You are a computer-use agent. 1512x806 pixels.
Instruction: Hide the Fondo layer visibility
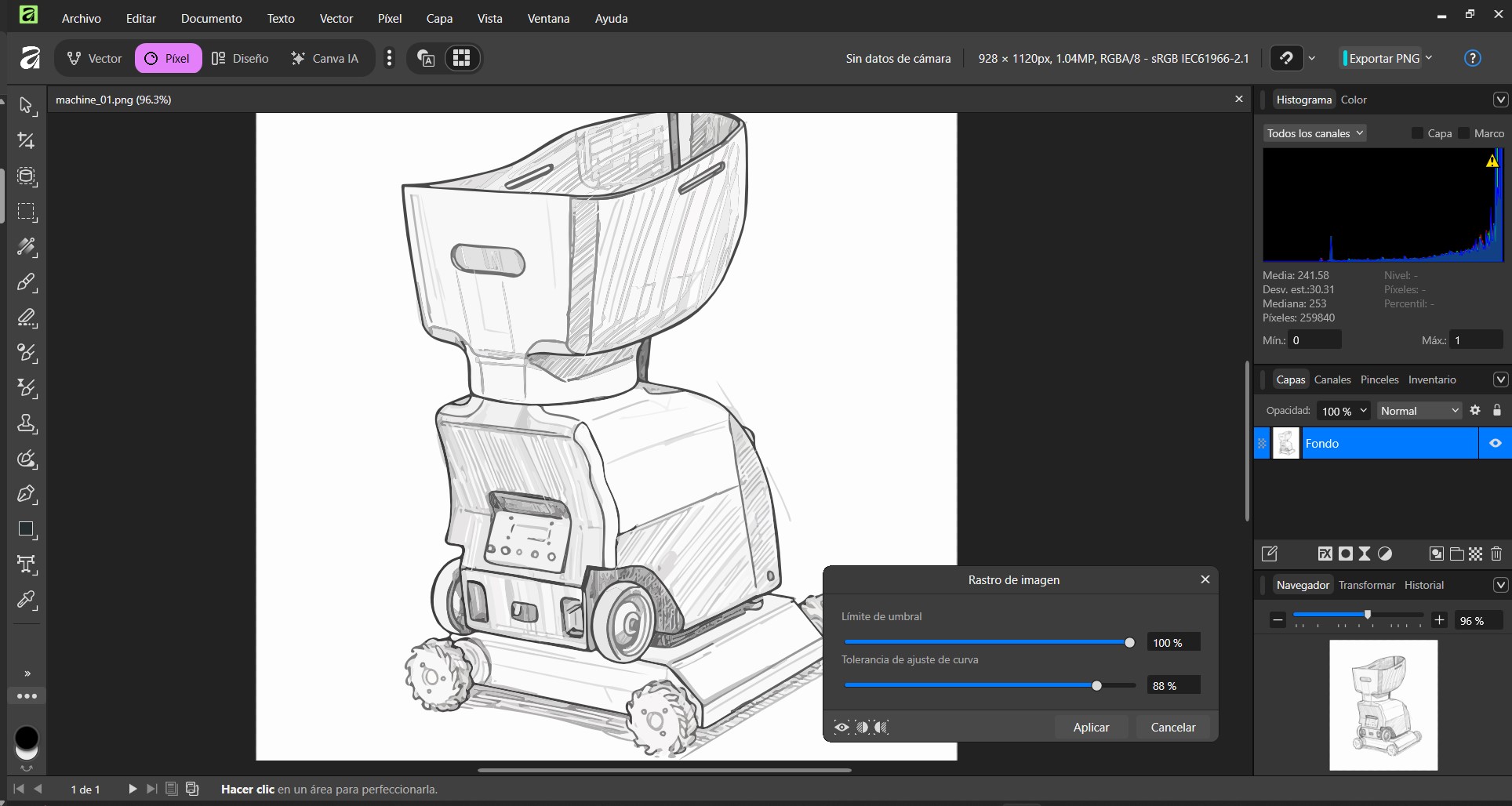[x=1495, y=443]
